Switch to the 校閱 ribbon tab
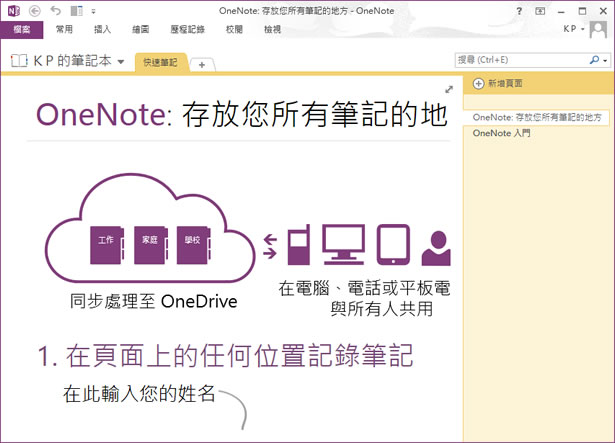The width and height of the screenshot is (615, 443). 234,29
